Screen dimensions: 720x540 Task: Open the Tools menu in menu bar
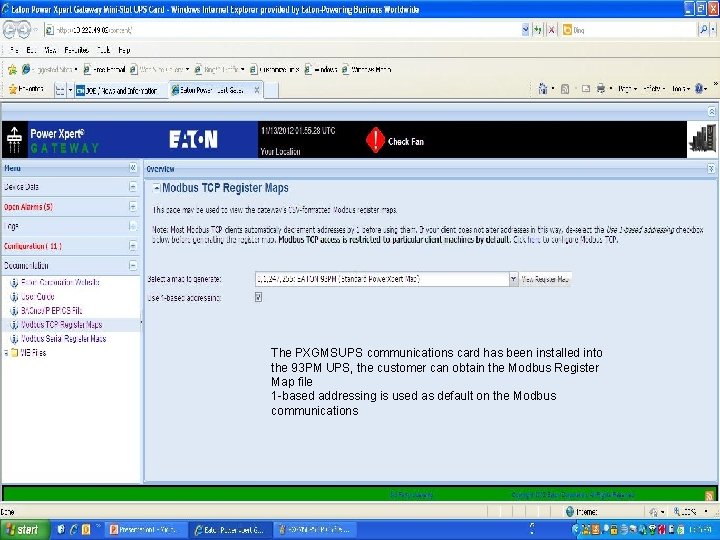(103, 50)
